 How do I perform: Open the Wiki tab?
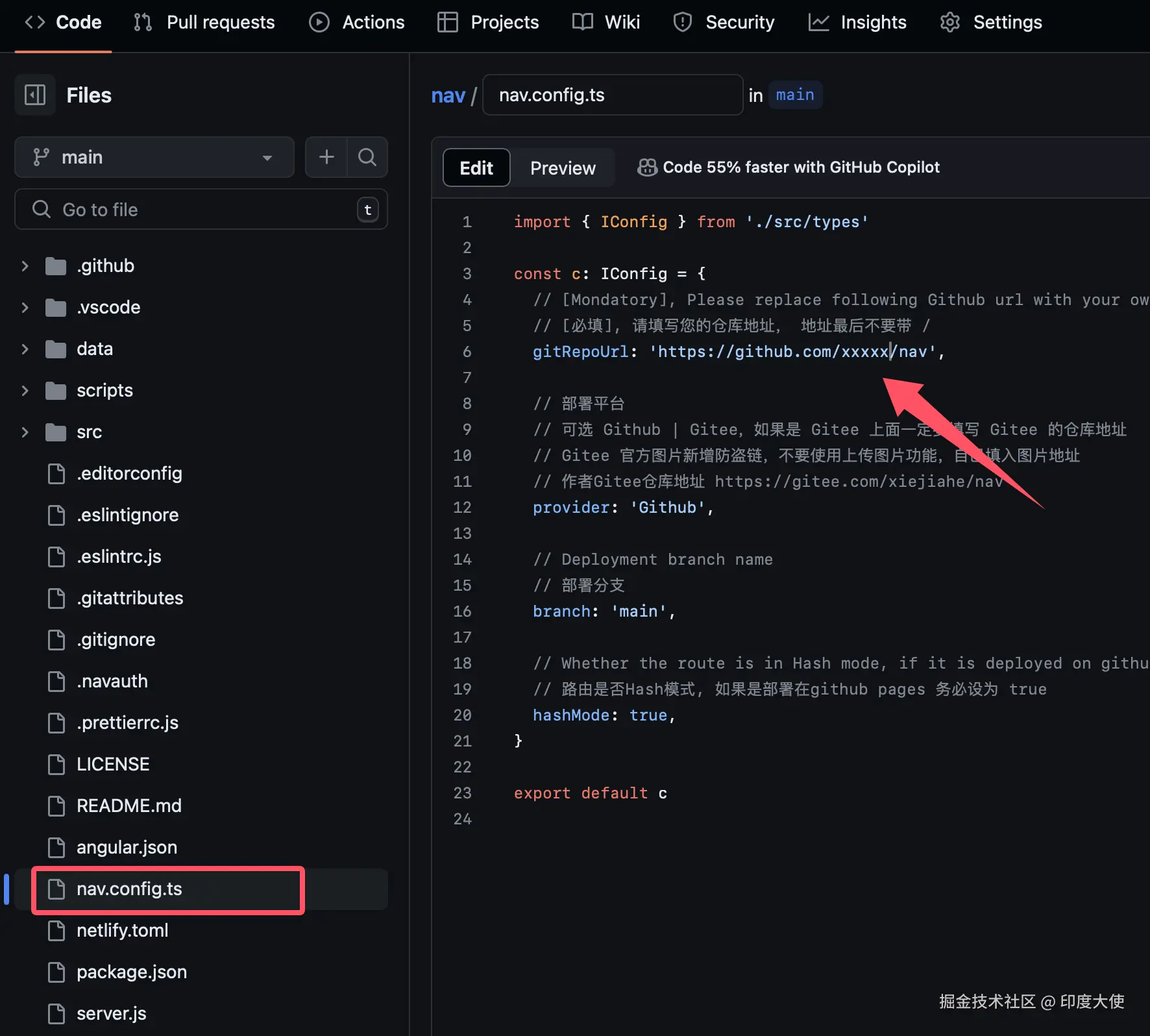(606, 22)
